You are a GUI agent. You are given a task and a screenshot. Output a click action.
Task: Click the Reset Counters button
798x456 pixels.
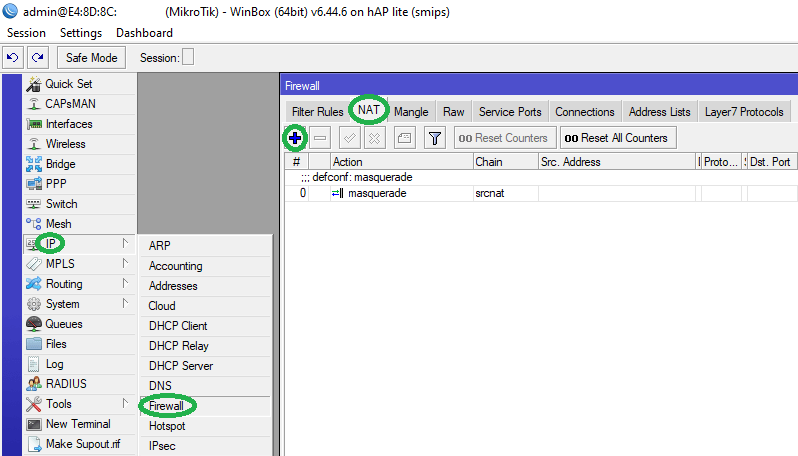[505, 138]
